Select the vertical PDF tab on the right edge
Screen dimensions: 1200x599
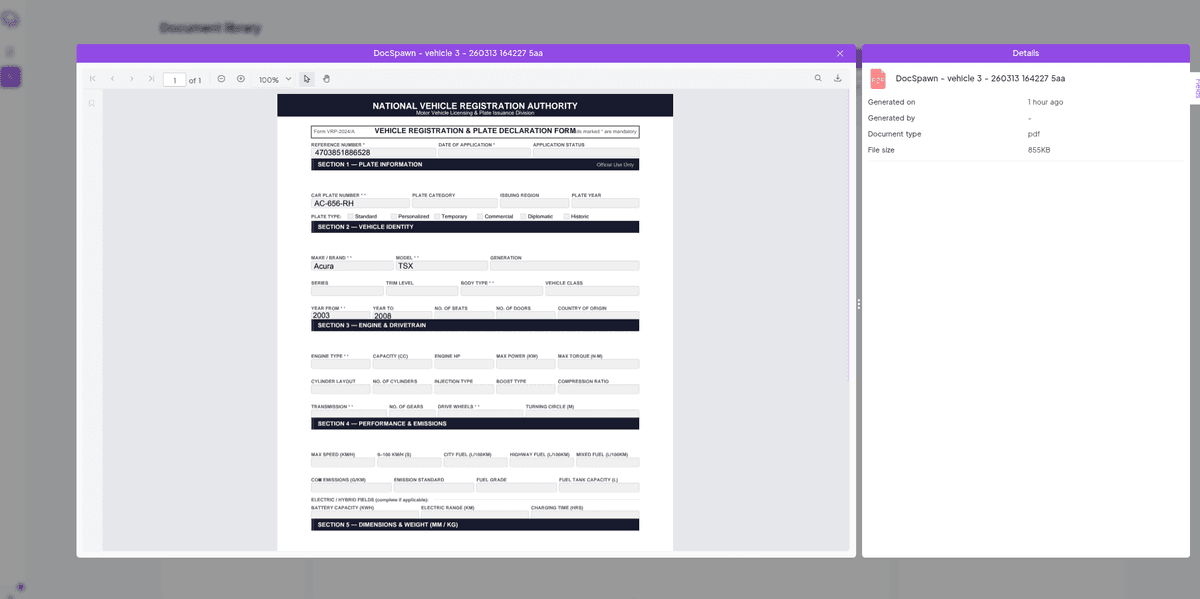tap(1194, 90)
